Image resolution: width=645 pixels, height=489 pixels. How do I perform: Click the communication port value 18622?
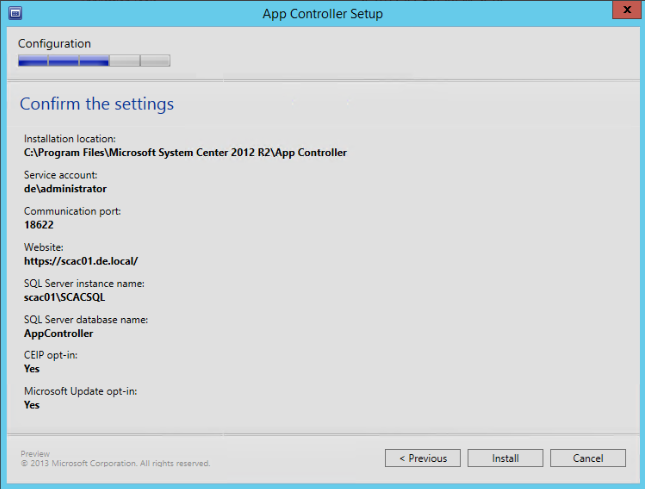pyautogui.click(x=38, y=225)
